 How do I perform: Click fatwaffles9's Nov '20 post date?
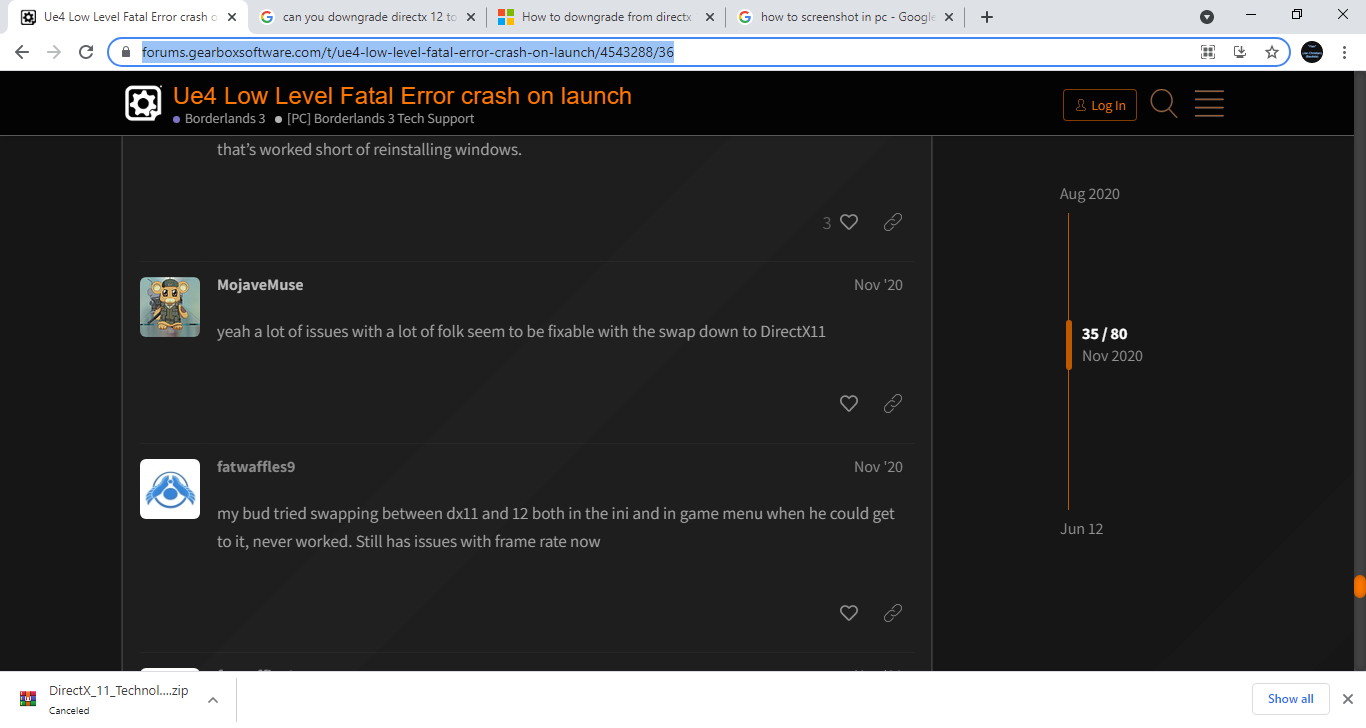pos(878,467)
